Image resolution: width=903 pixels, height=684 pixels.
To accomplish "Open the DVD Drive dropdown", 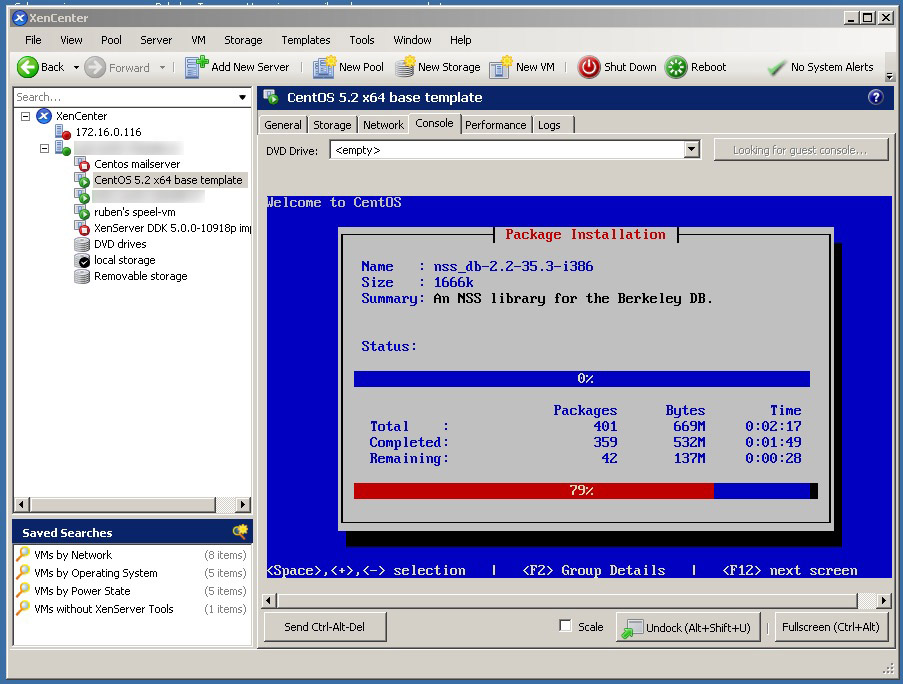I will tap(692, 150).
